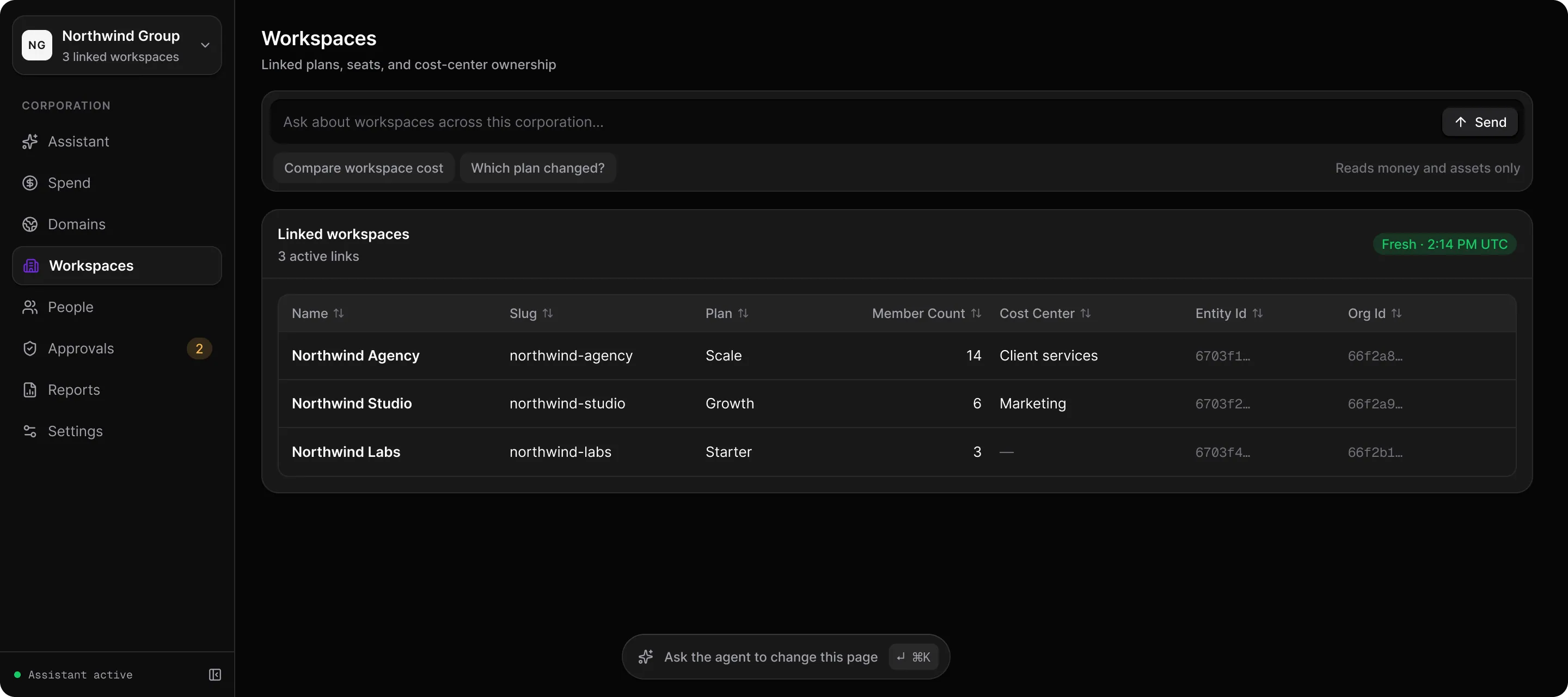Click the Workspaces building icon
Screen dimensions: 1568x697
pyautogui.click(x=31, y=265)
